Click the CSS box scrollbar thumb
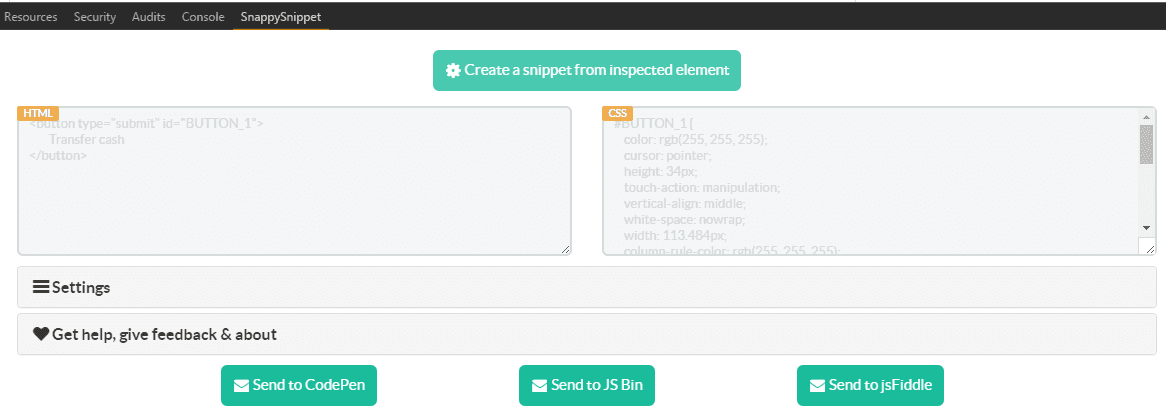This screenshot has height=413, width=1166. tap(1147, 144)
